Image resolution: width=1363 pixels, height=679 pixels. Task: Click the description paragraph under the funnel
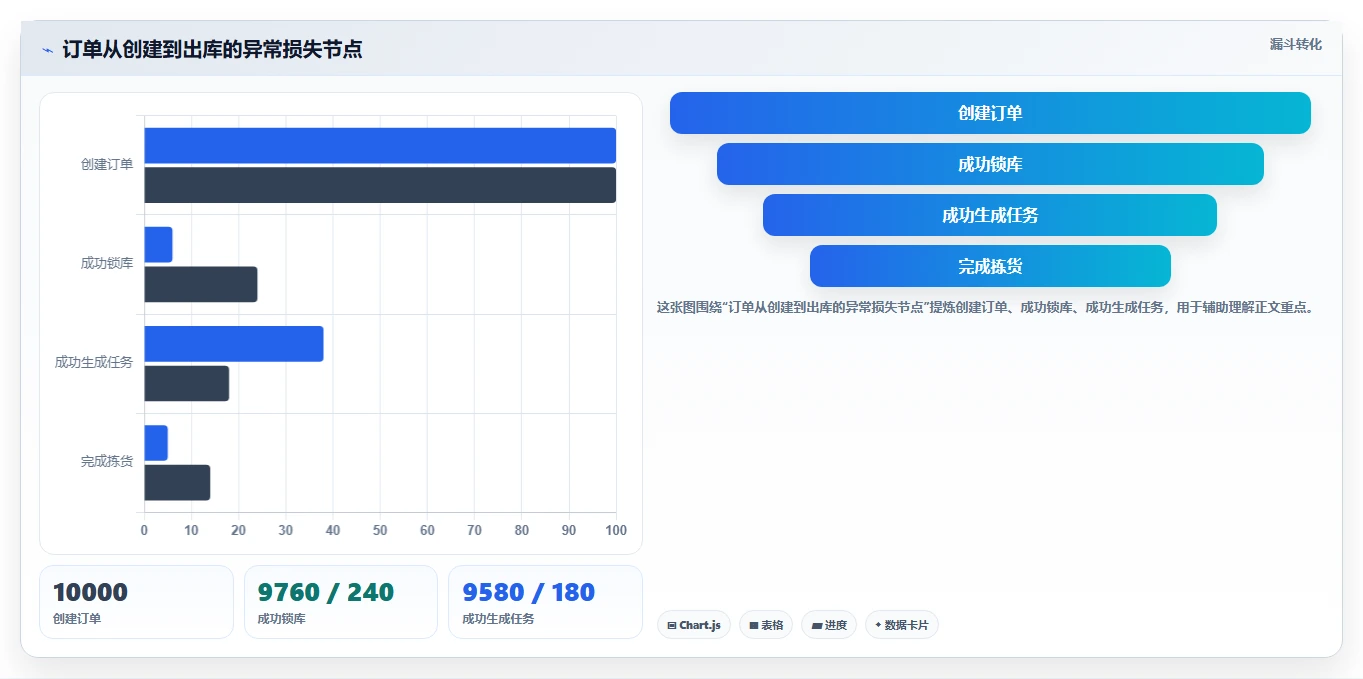click(985, 307)
